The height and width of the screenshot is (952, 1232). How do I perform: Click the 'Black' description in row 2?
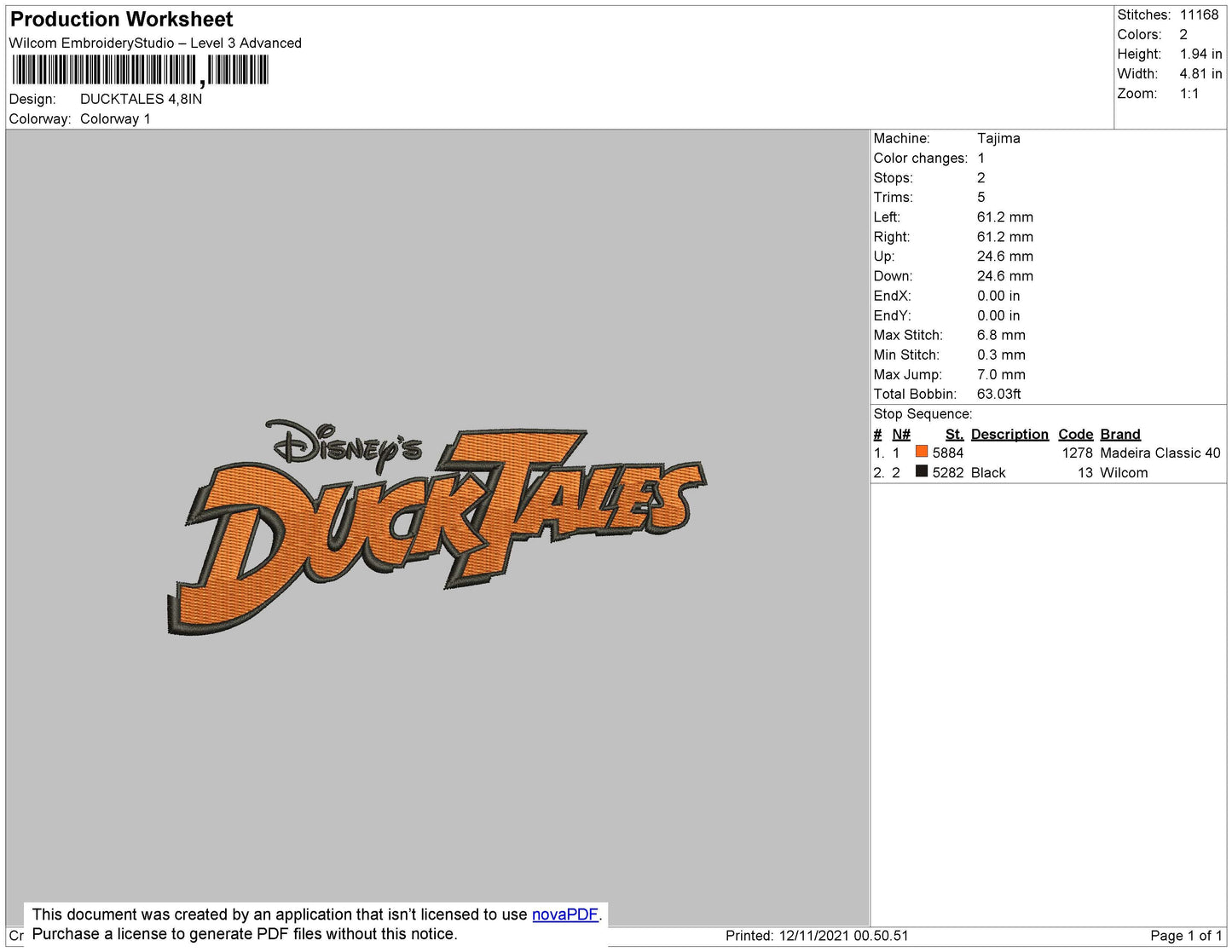[x=988, y=472]
